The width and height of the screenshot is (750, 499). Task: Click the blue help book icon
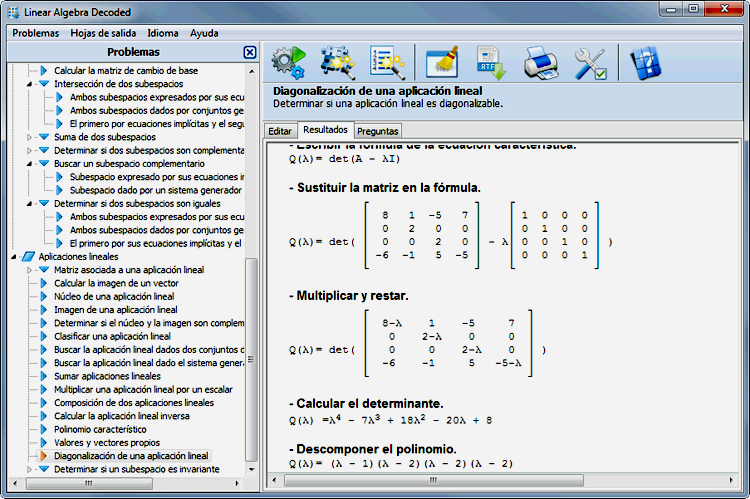click(645, 62)
